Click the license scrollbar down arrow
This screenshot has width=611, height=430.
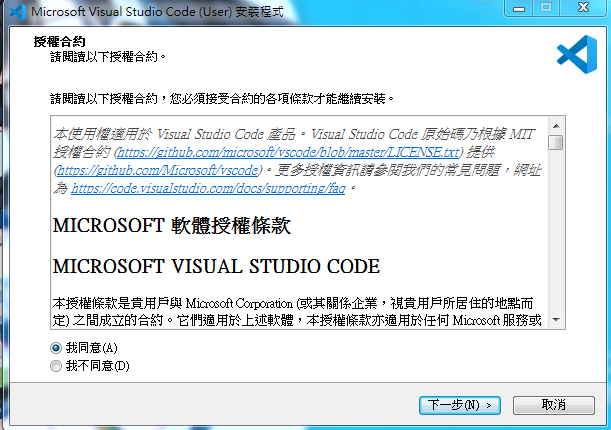(556, 320)
